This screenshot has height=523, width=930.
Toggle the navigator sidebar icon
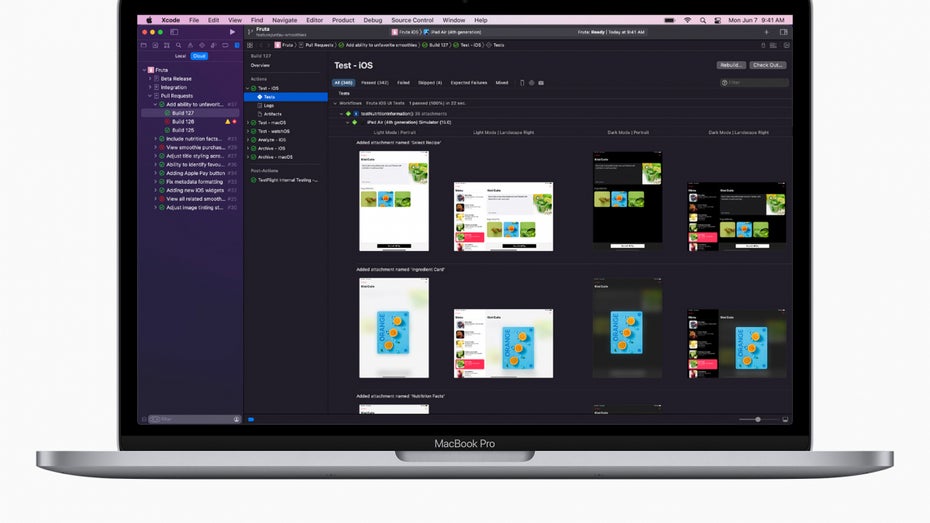(174, 32)
